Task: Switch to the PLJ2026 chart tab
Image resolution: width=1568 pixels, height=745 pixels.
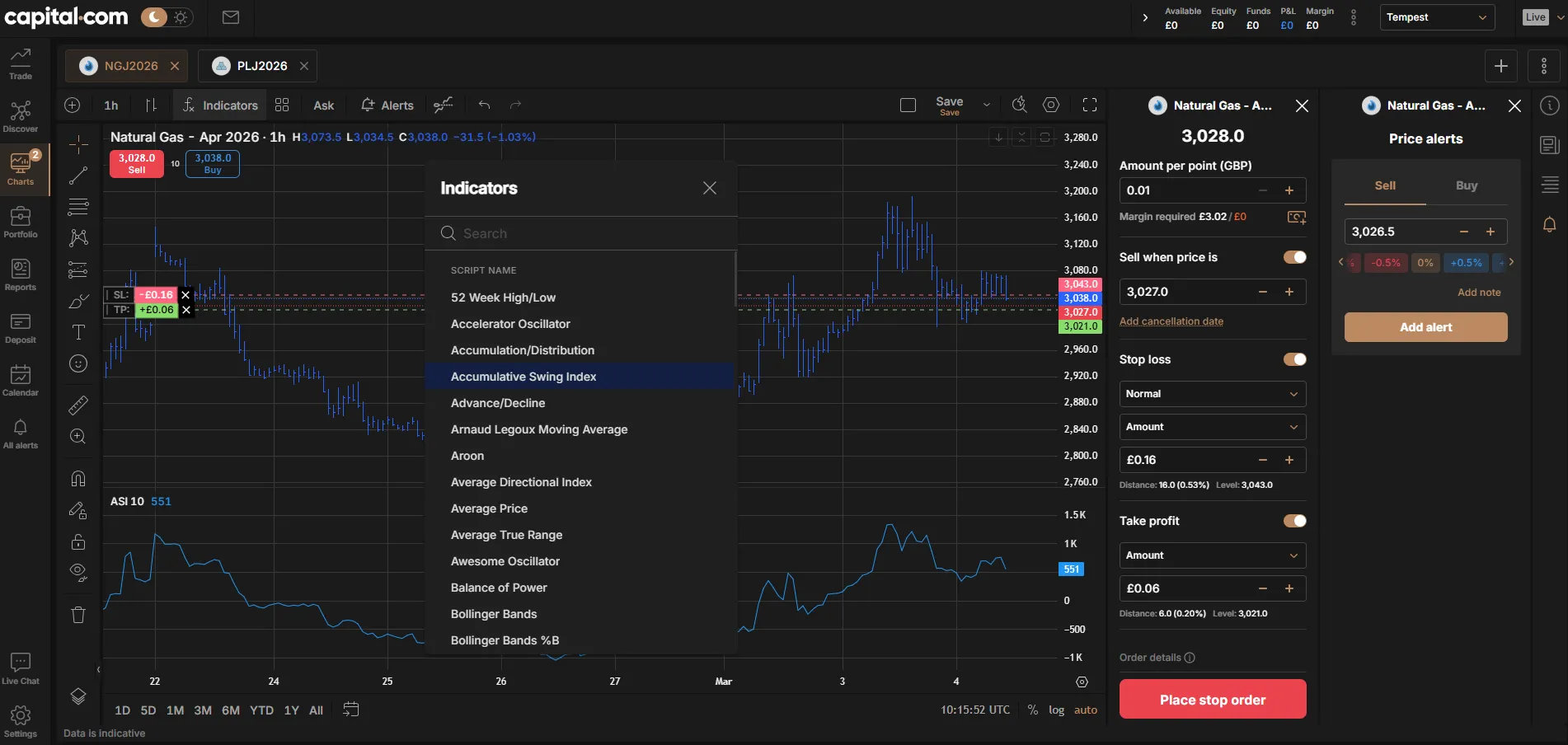Action: [257, 66]
